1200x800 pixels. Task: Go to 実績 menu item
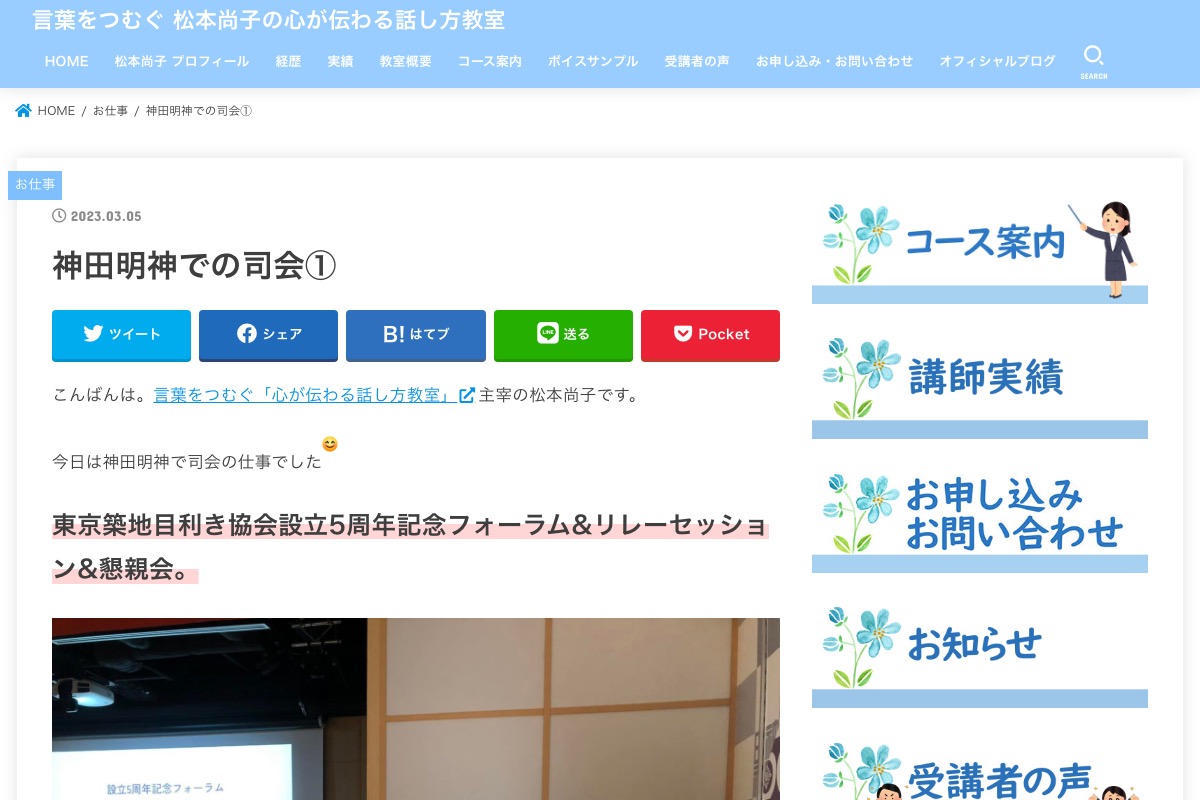tap(340, 62)
